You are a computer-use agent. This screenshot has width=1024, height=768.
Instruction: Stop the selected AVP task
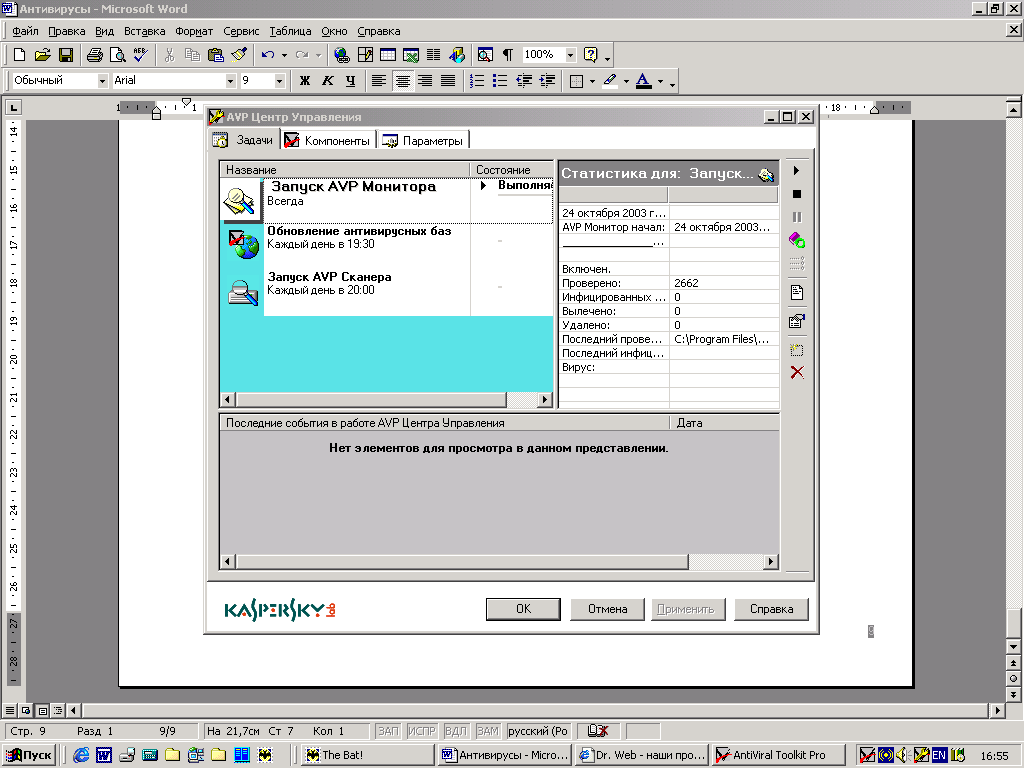coord(796,194)
